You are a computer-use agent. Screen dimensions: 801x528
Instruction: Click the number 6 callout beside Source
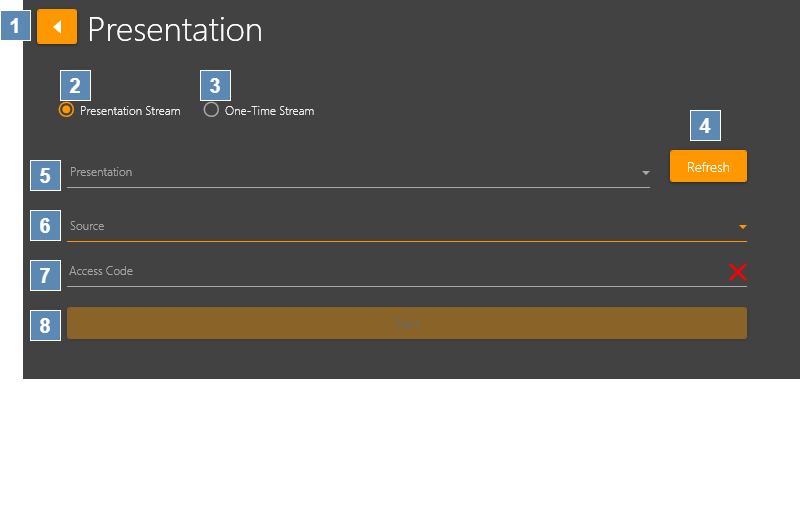point(45,226)
